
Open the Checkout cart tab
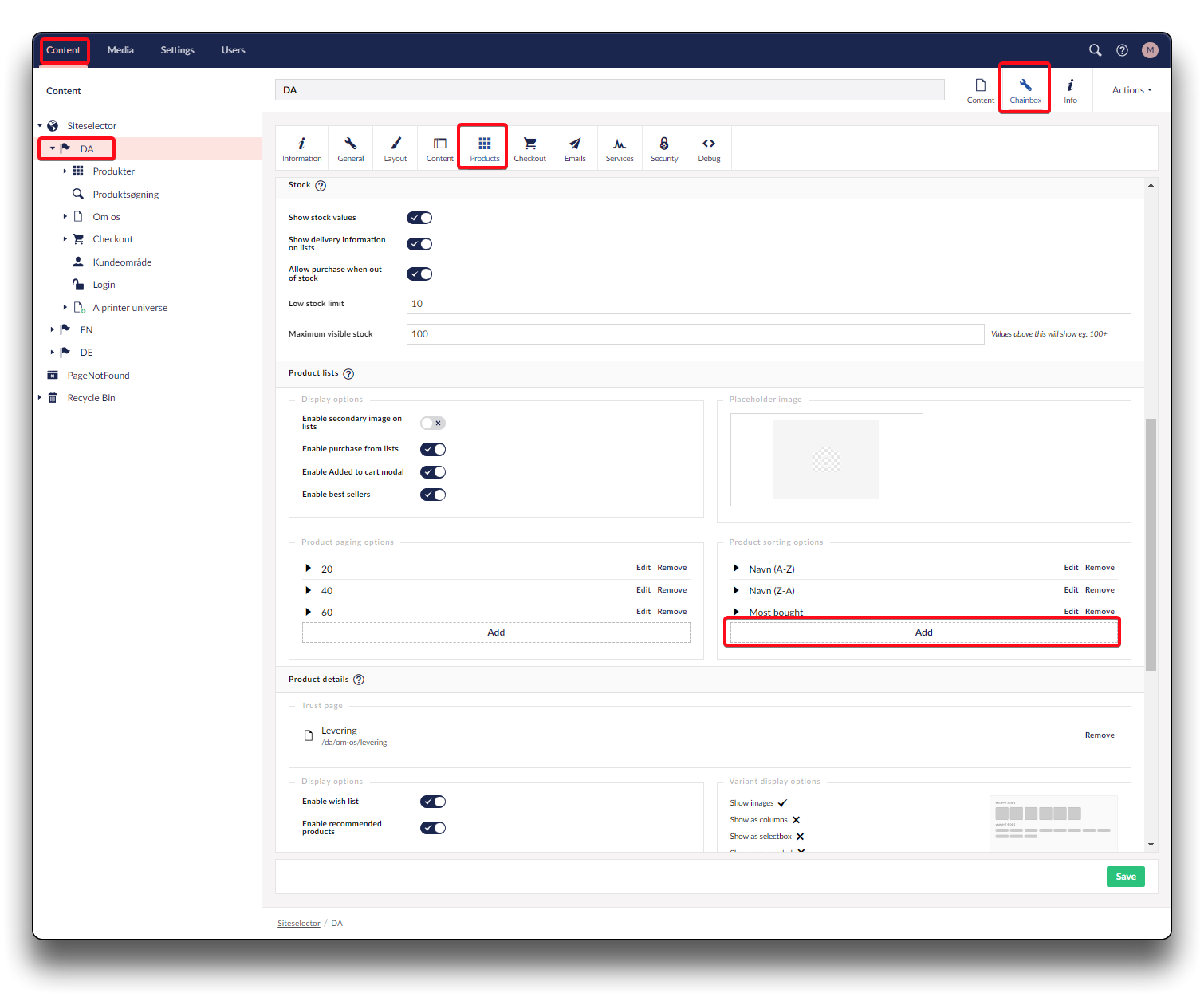coord(530,148)
